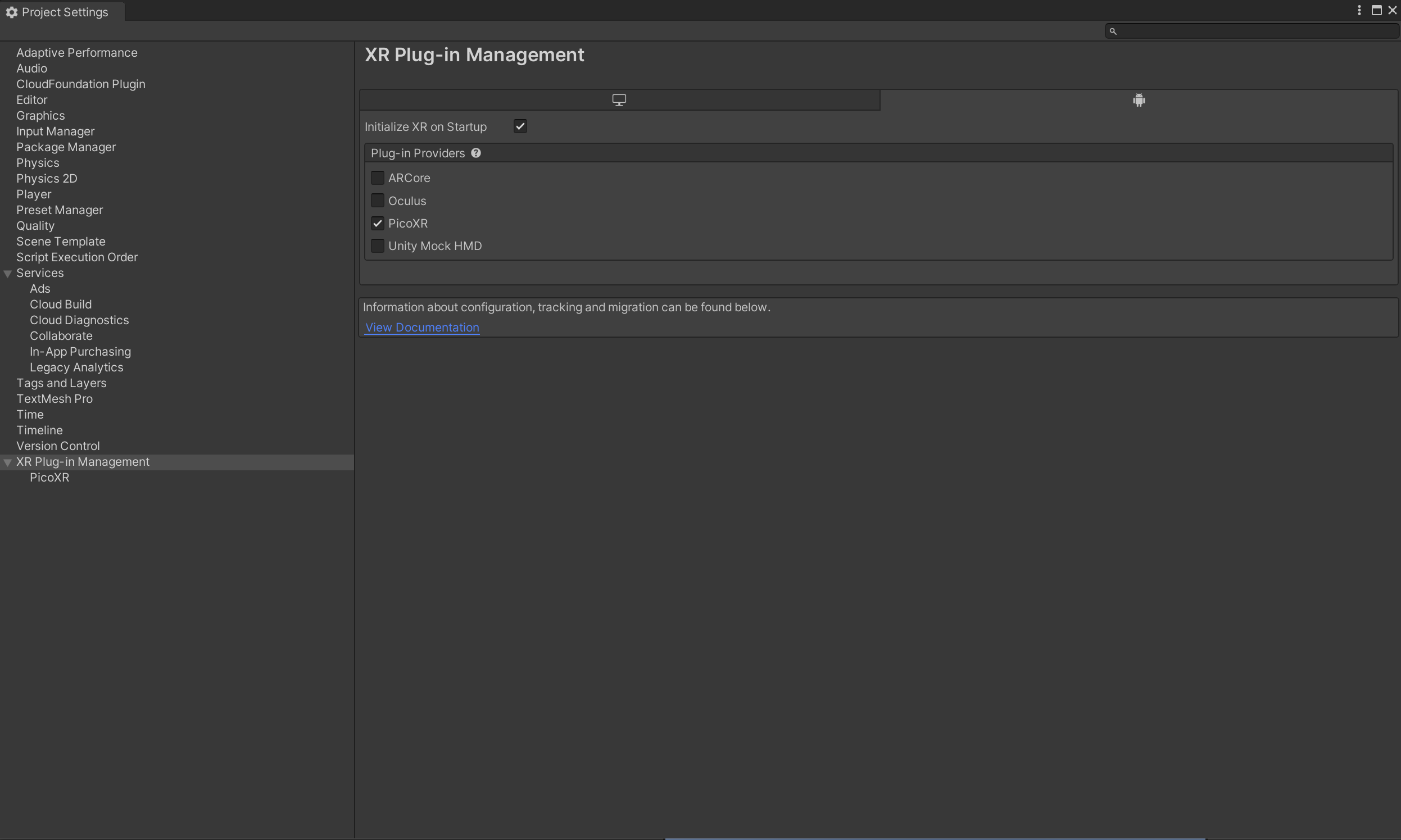
Task: Select the Android platform tab icon
Action: (1139, 100)
